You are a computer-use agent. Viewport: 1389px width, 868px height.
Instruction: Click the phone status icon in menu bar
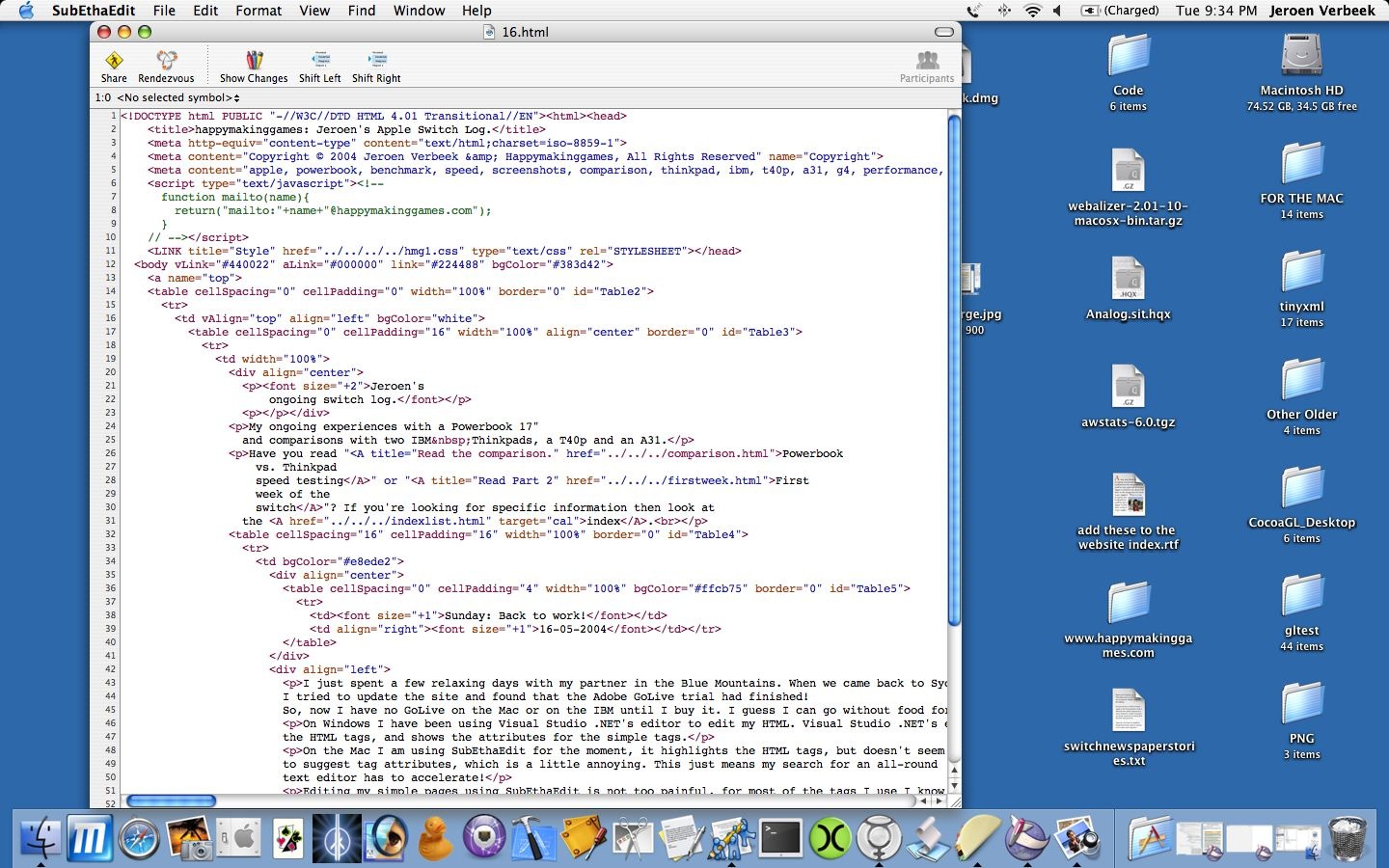click(974, 11)
